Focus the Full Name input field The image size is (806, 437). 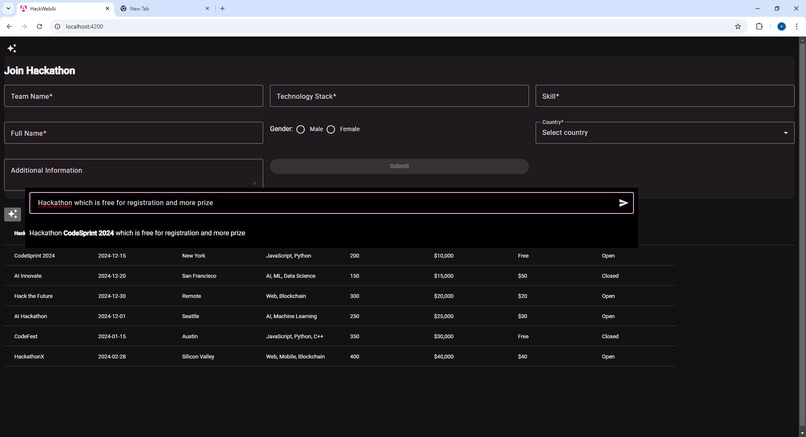click(x=134, y=133)
